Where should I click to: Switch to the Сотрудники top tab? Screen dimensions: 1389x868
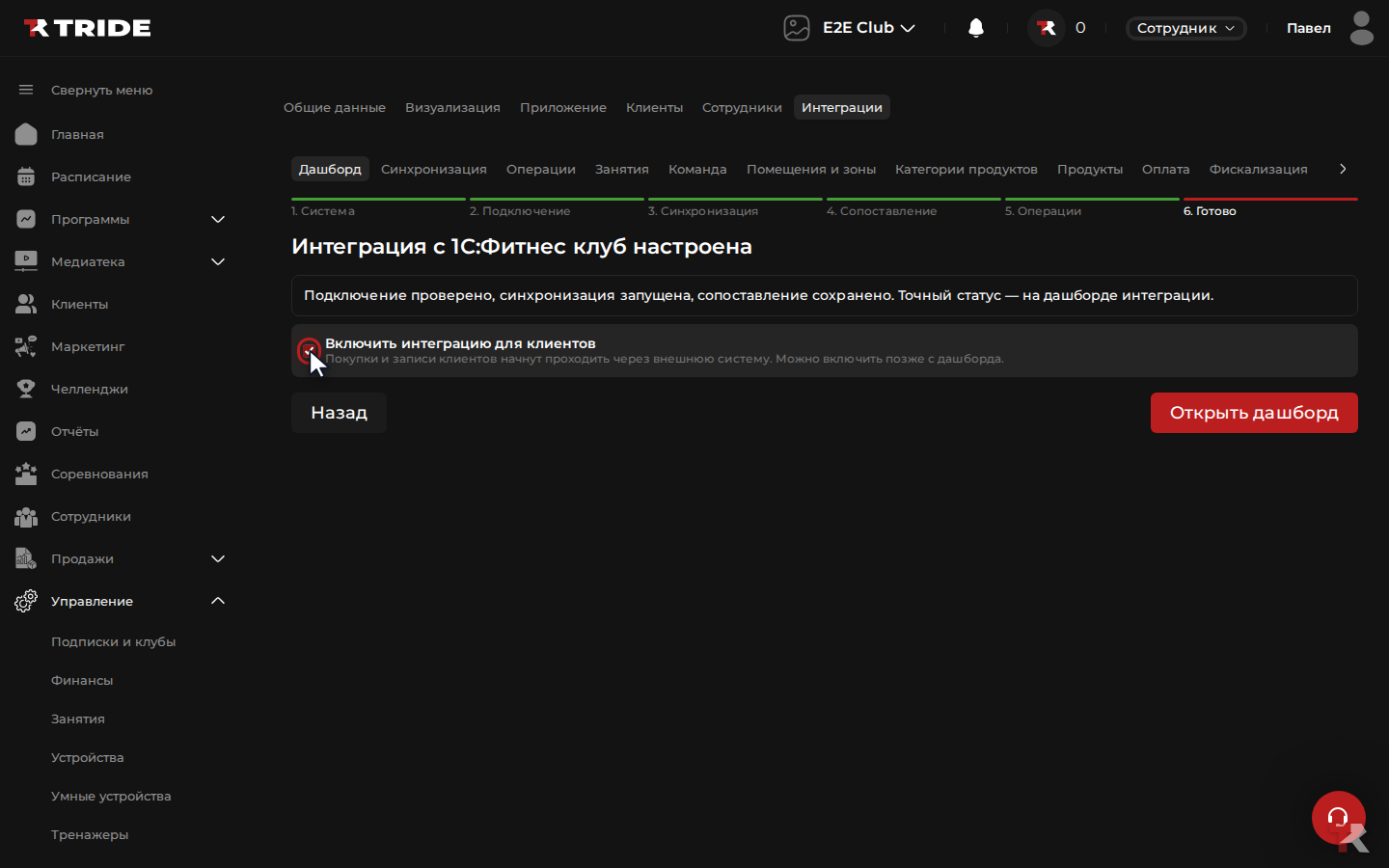(742, 107)
